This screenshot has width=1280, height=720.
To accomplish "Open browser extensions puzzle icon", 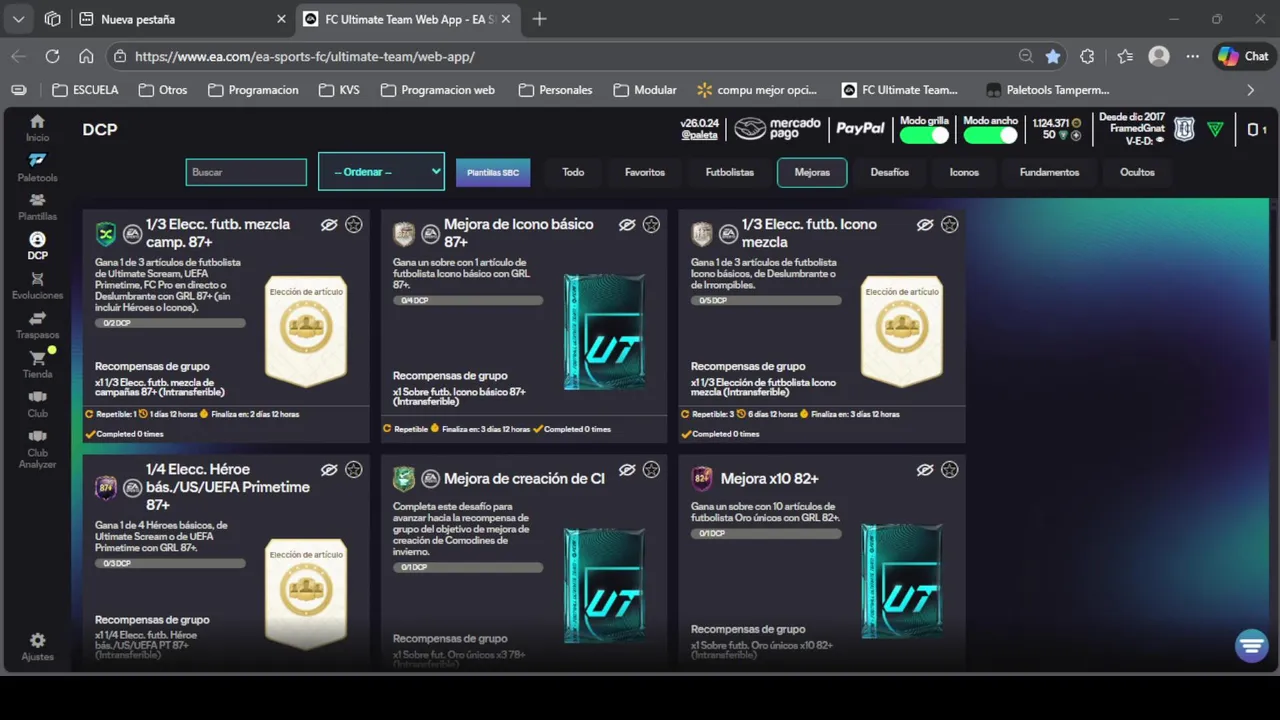I will 1087,57.
